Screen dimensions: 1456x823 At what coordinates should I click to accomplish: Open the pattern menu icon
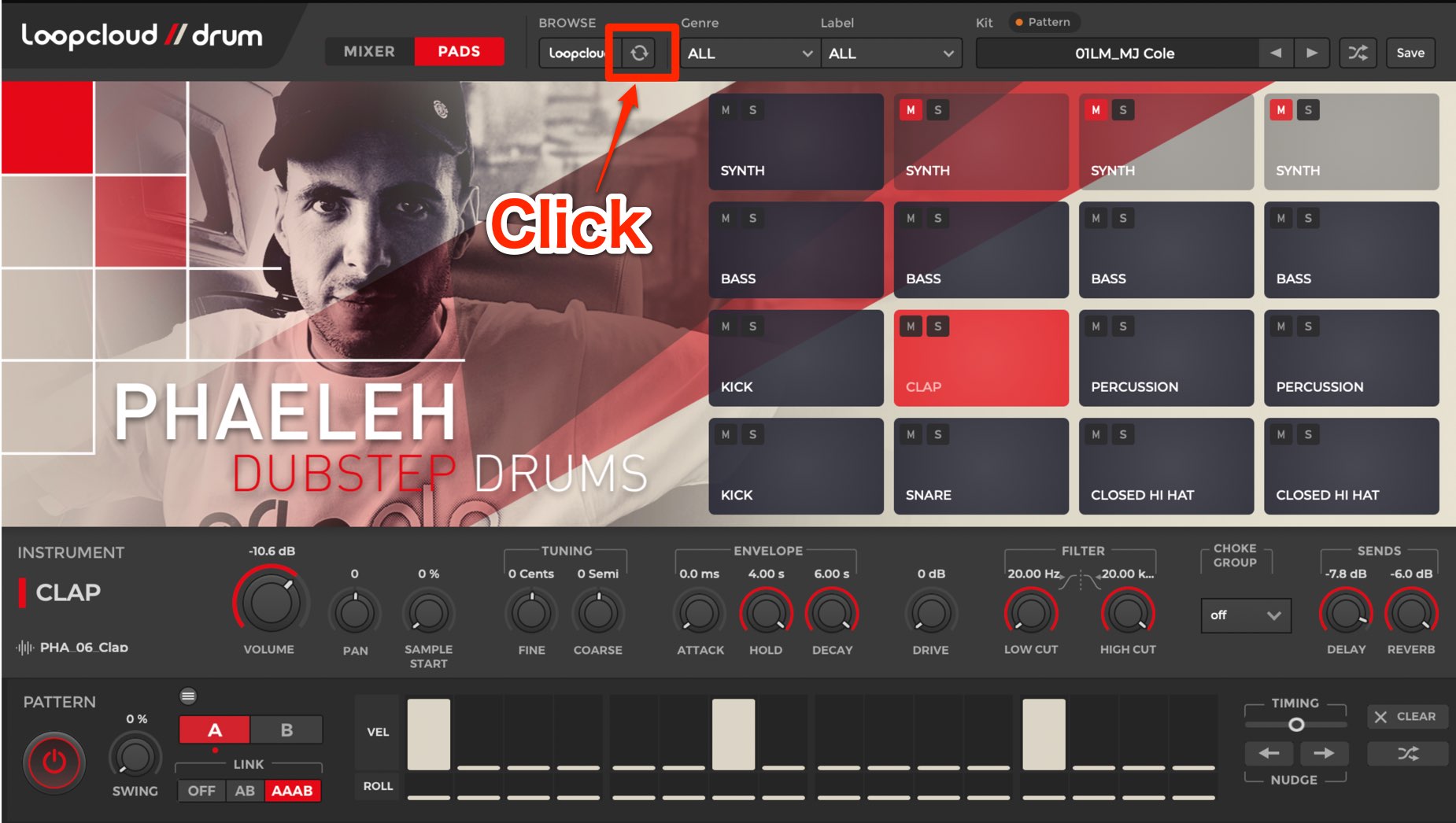pyautogui.click(x=188, y=696)
